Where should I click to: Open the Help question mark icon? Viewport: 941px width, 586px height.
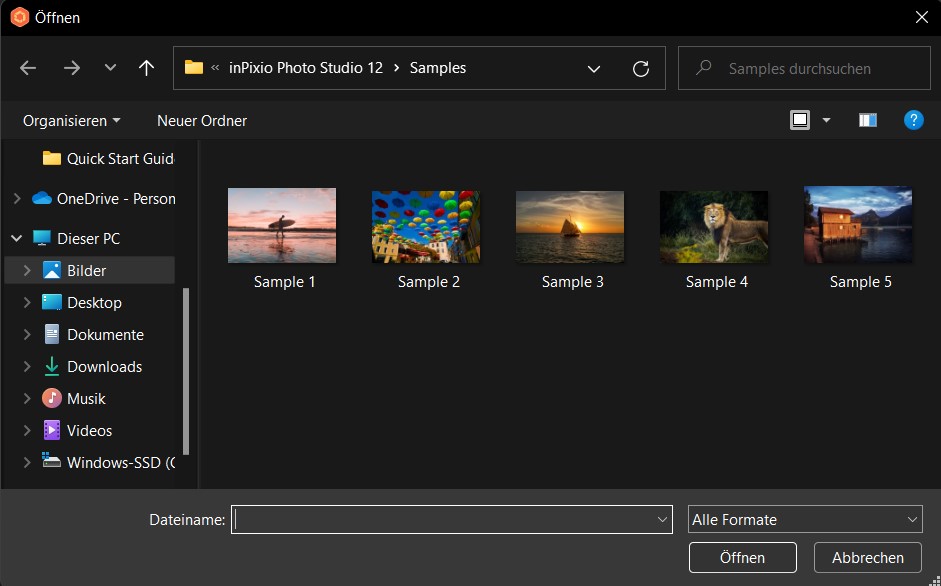pos(913,120)
